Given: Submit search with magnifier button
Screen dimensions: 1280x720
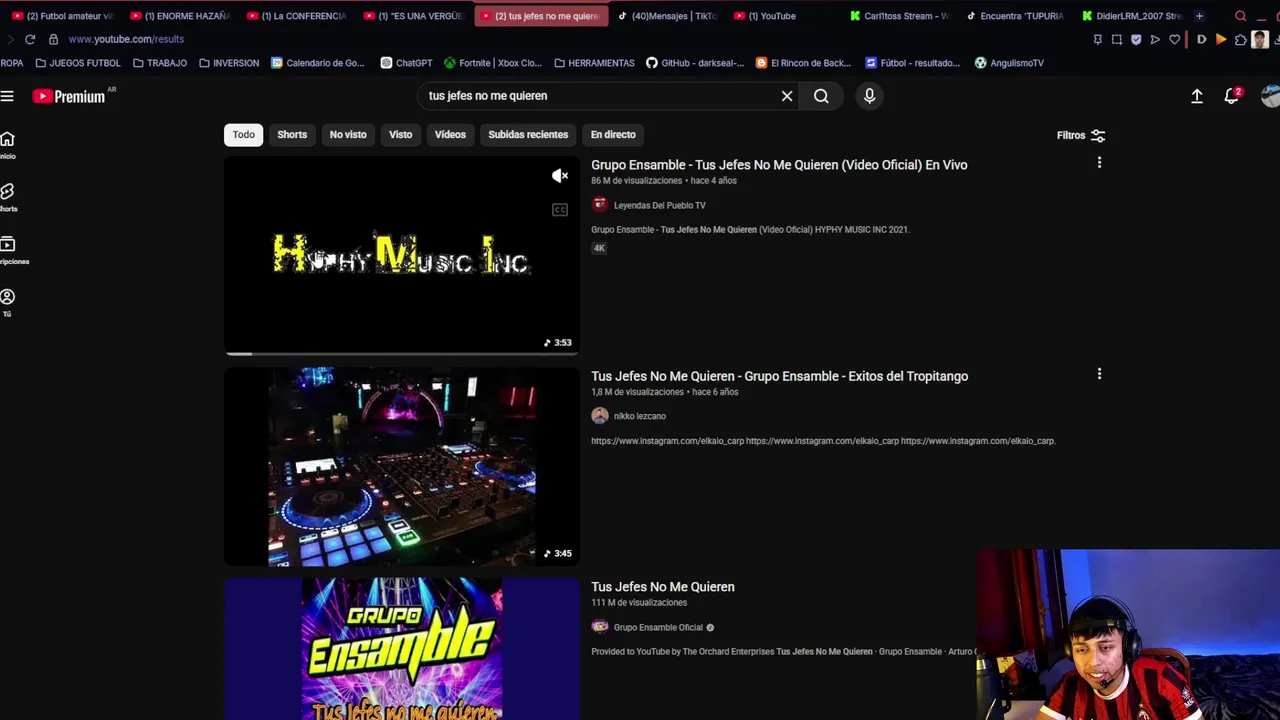Looking at the screenshot, I should 821,96.
